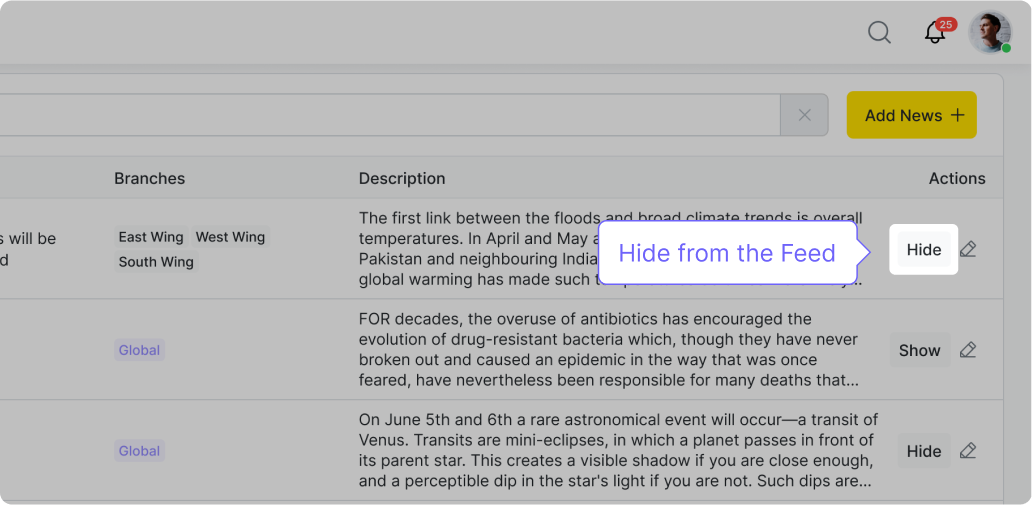Click the East Wing branch tag
The height and width of the screenshot is (505, 1032).
tap(151, 237)
